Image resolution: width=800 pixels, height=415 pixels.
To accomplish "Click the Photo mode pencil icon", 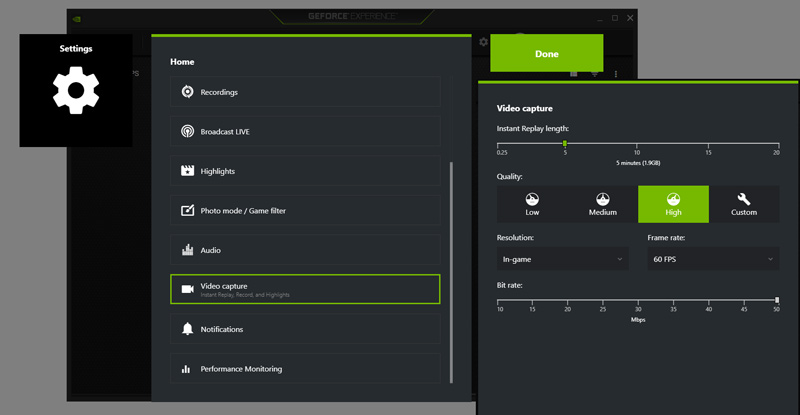I will point(187,210).
